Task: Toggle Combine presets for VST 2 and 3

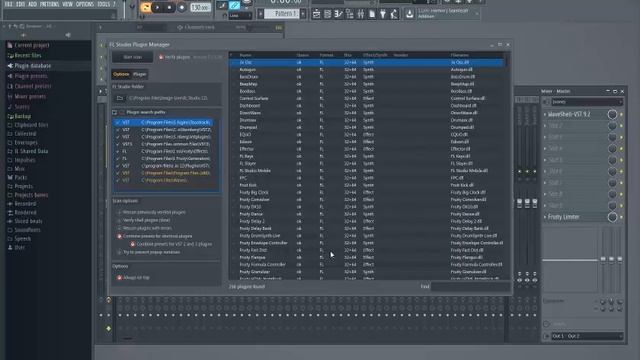Action: pyautogui.click(x=133, y=244)
